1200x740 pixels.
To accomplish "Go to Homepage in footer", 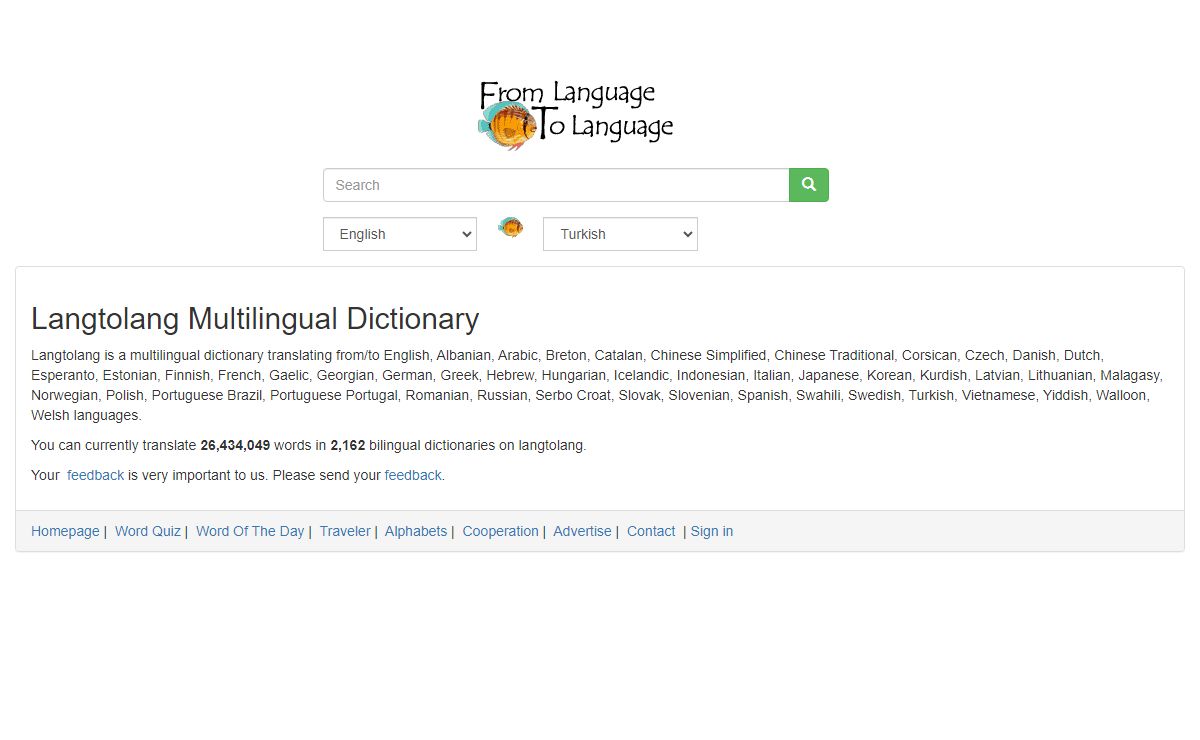I will click(65, 531).
